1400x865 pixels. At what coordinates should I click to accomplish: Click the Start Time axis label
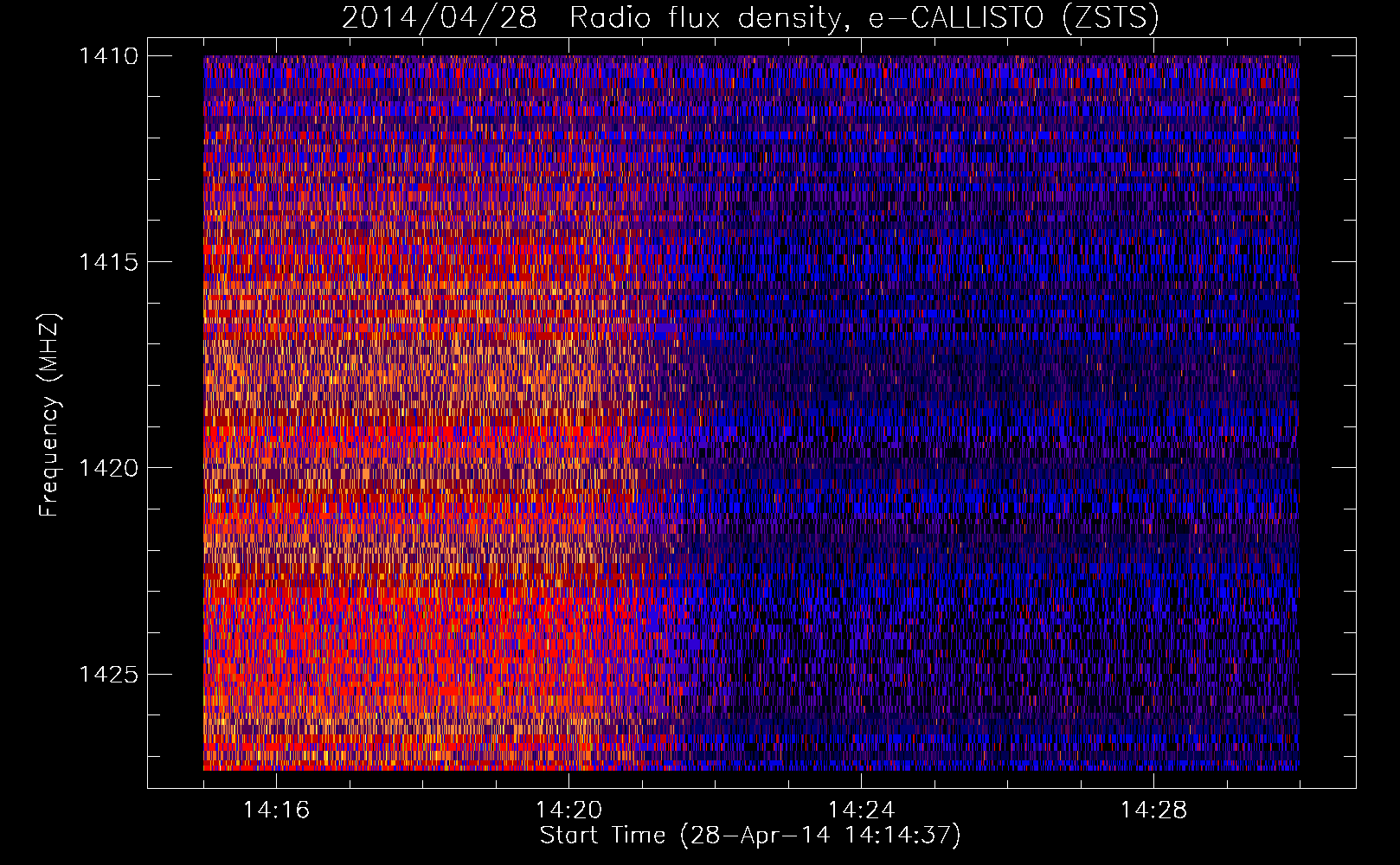750,836
